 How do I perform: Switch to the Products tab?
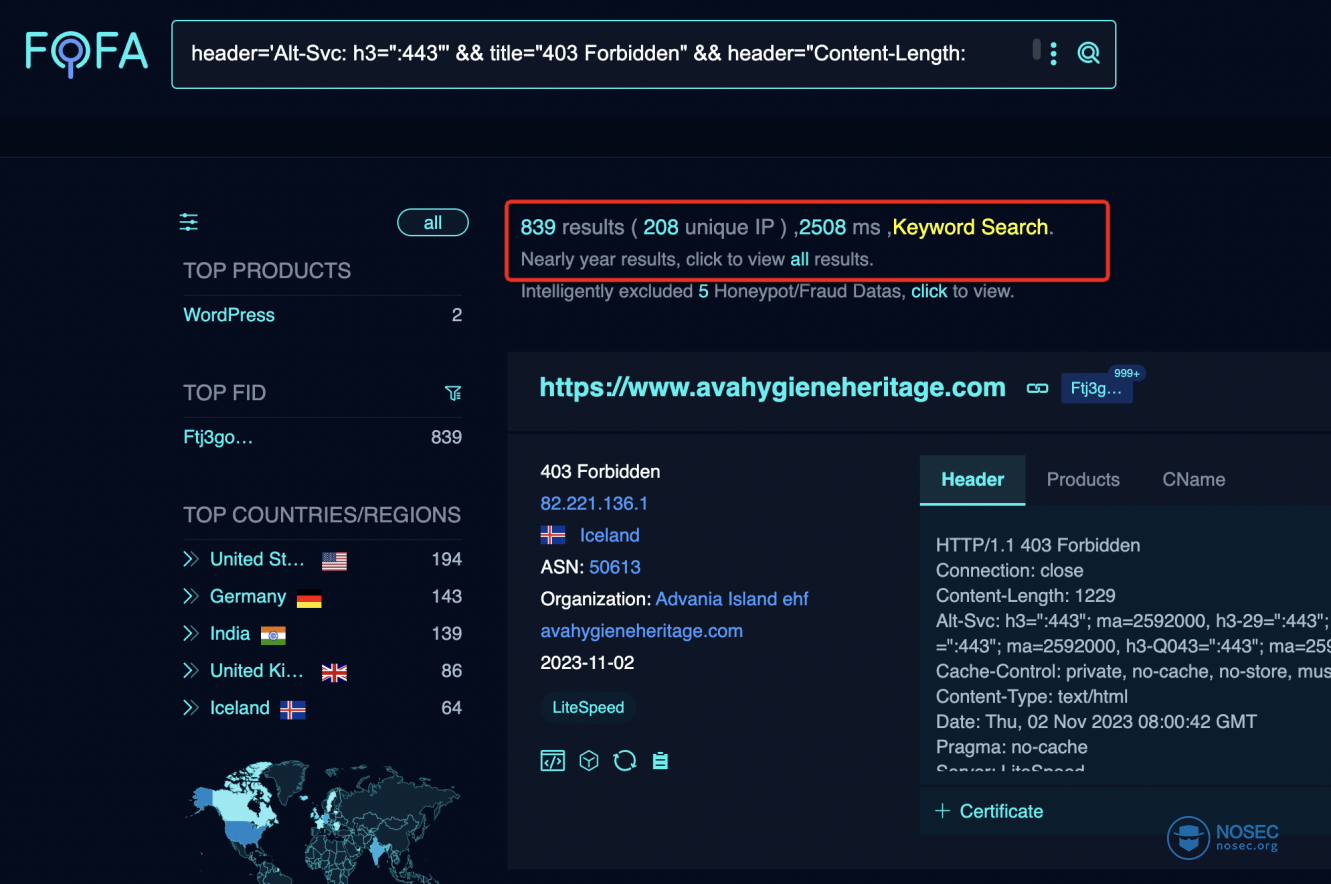1083,480
